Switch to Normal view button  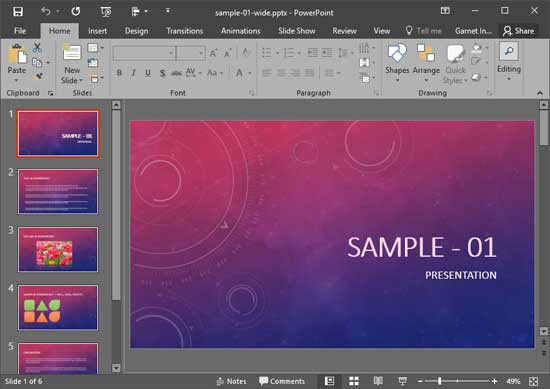(329, 381)
